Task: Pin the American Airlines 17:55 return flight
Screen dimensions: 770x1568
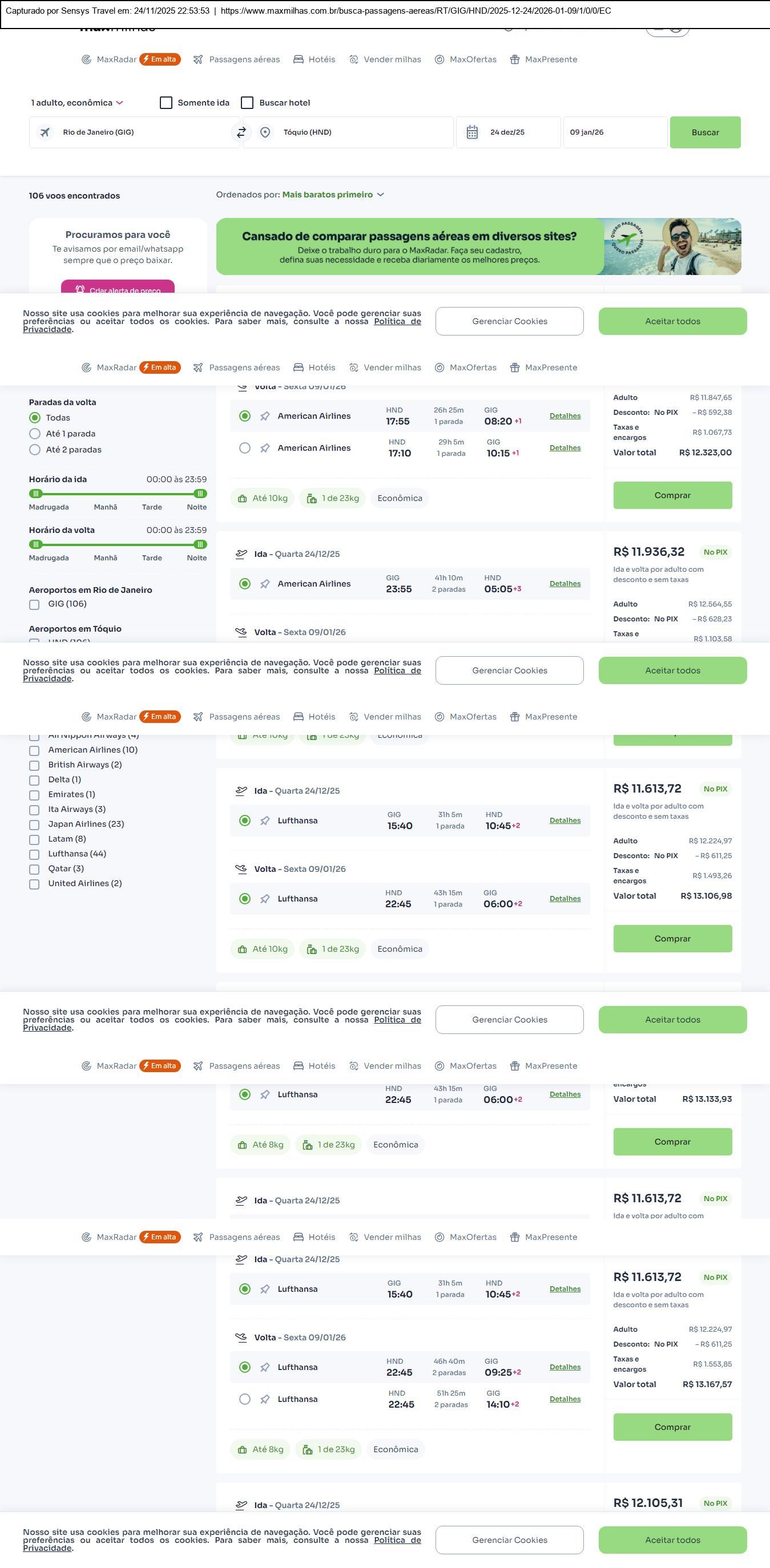Action: pos(265,417)
